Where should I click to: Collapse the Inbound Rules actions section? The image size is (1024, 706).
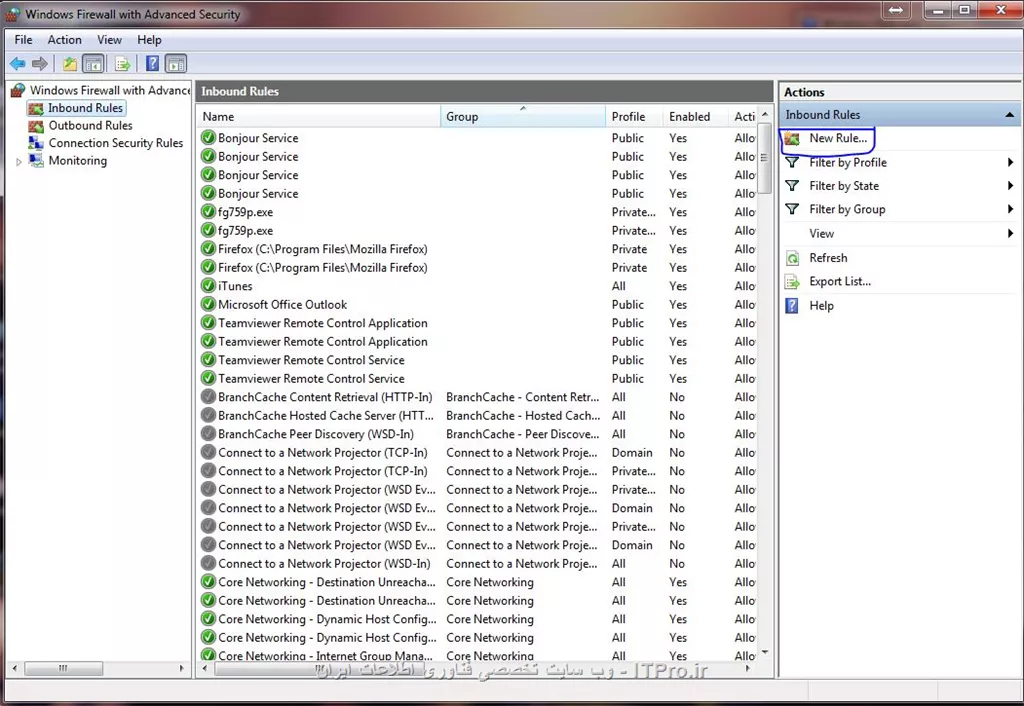[x=1010, y=115]
